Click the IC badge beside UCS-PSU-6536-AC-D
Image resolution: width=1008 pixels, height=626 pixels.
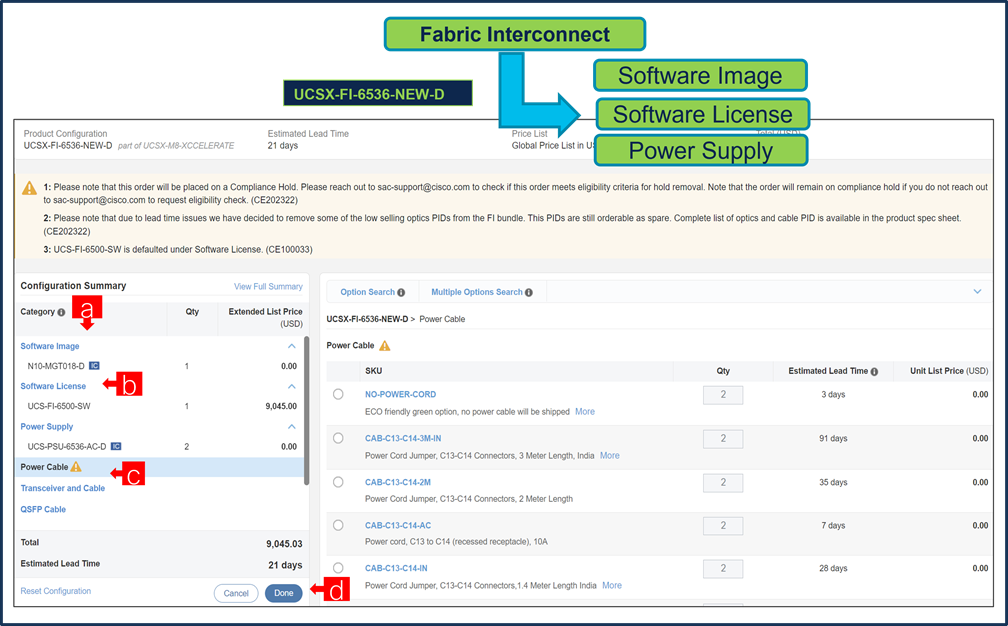116,446
